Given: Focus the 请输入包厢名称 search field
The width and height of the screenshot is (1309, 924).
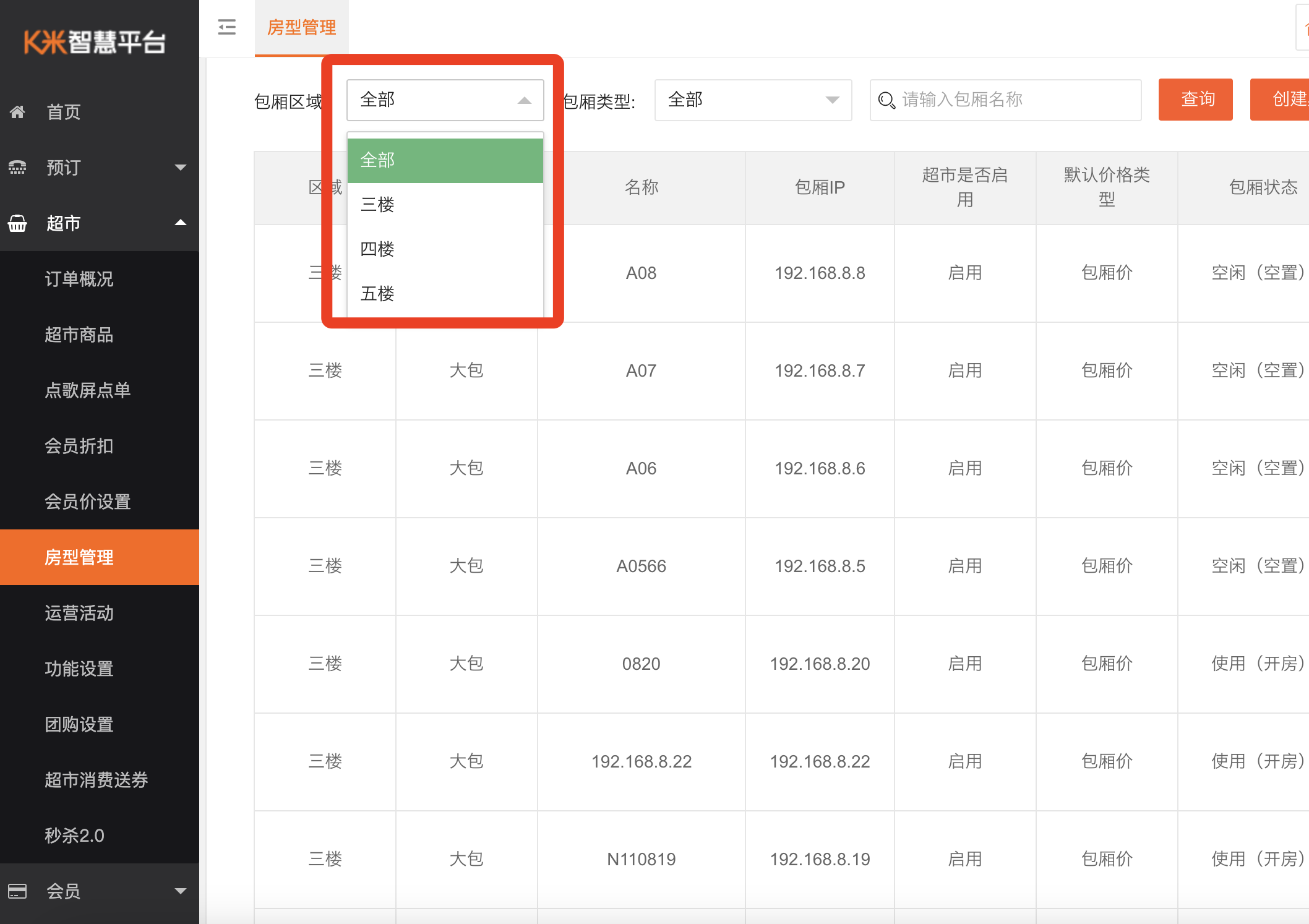Looking at the screenshot, I should tap(1006, 100).
